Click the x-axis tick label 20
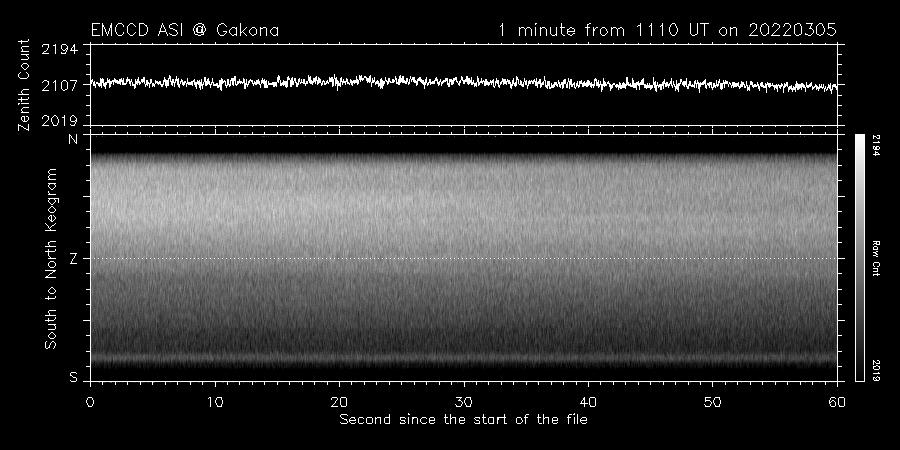This screenshot has height=450, width=900. tap(339, 402)
